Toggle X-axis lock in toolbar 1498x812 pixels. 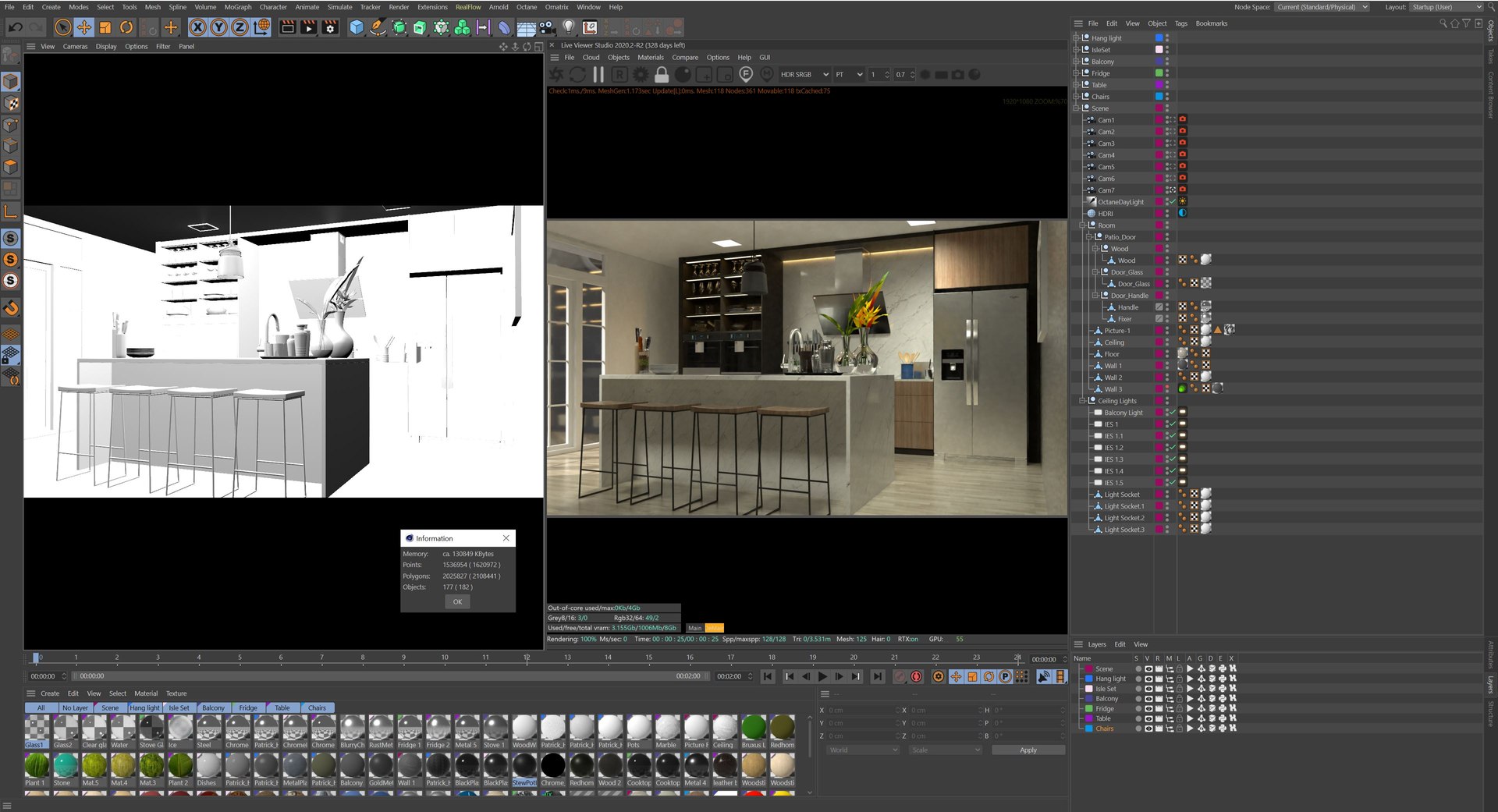coord(198,28)
